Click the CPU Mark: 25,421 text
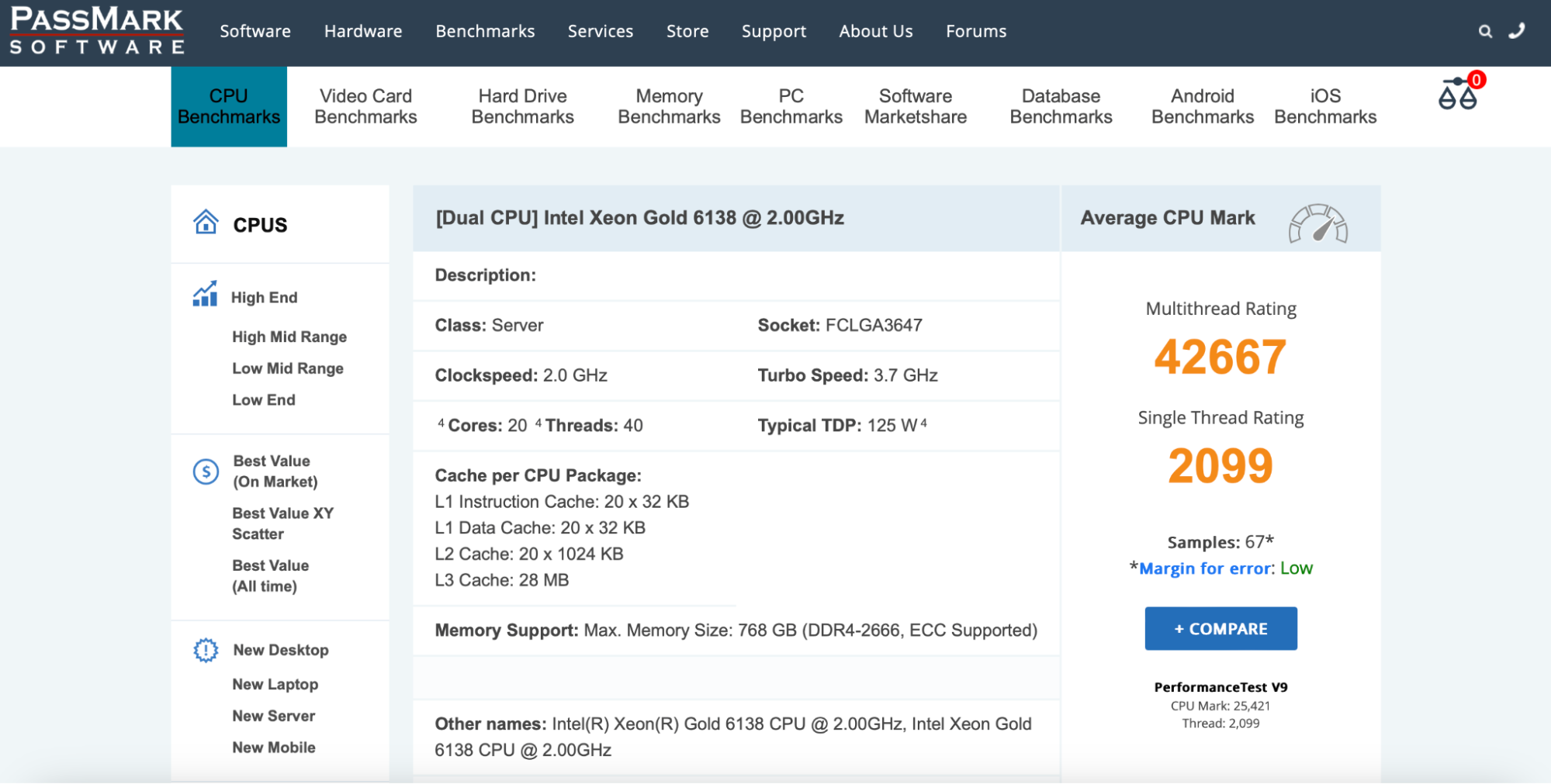Image resolution: width=1551 pixels, height=784 pixels. (x=1220, y=706)
